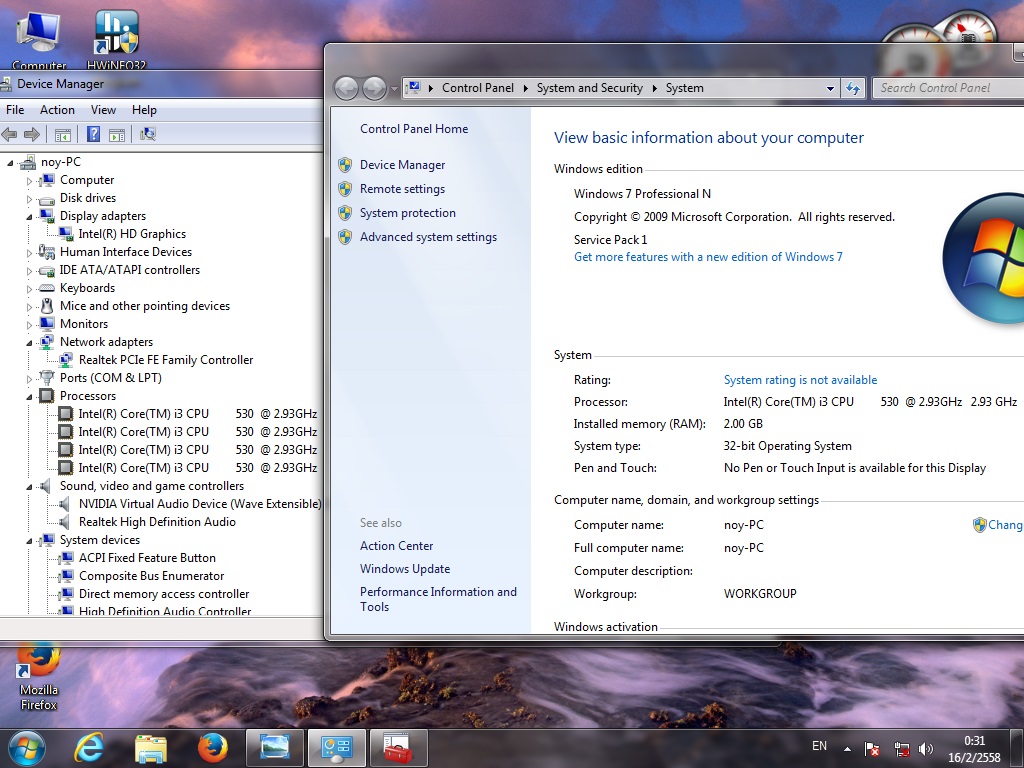This screenshot has height=768, width=1024.
Task: Open the address bar history dropdown arrow
Action: [830, 88]
